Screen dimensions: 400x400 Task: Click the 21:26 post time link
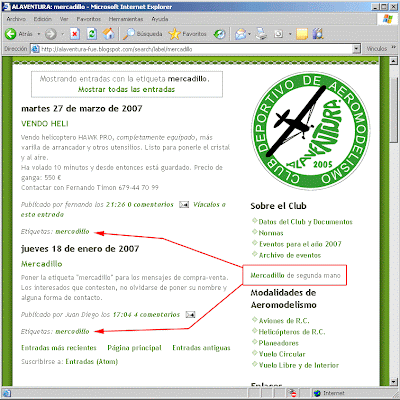coord(116,204)
